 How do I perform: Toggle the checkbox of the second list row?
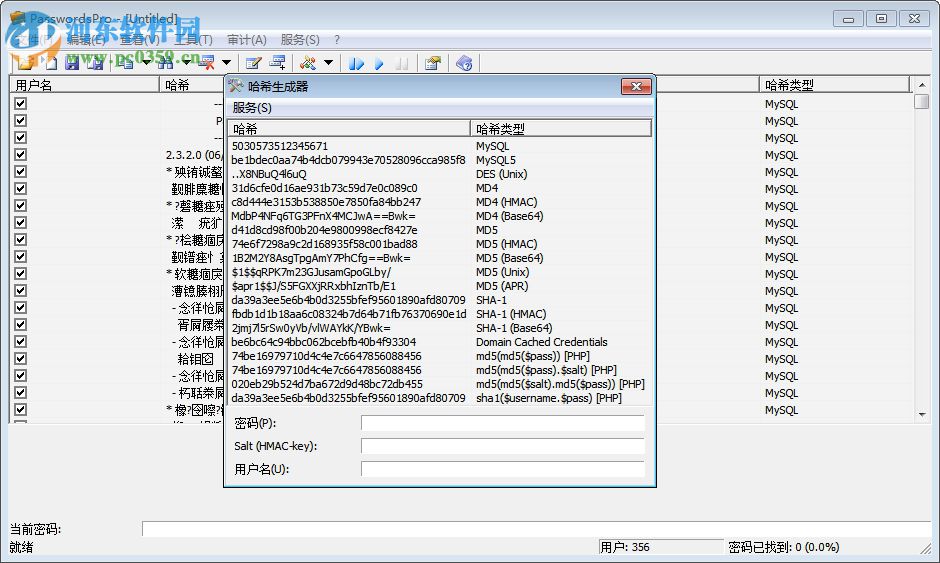coord(21,120)
